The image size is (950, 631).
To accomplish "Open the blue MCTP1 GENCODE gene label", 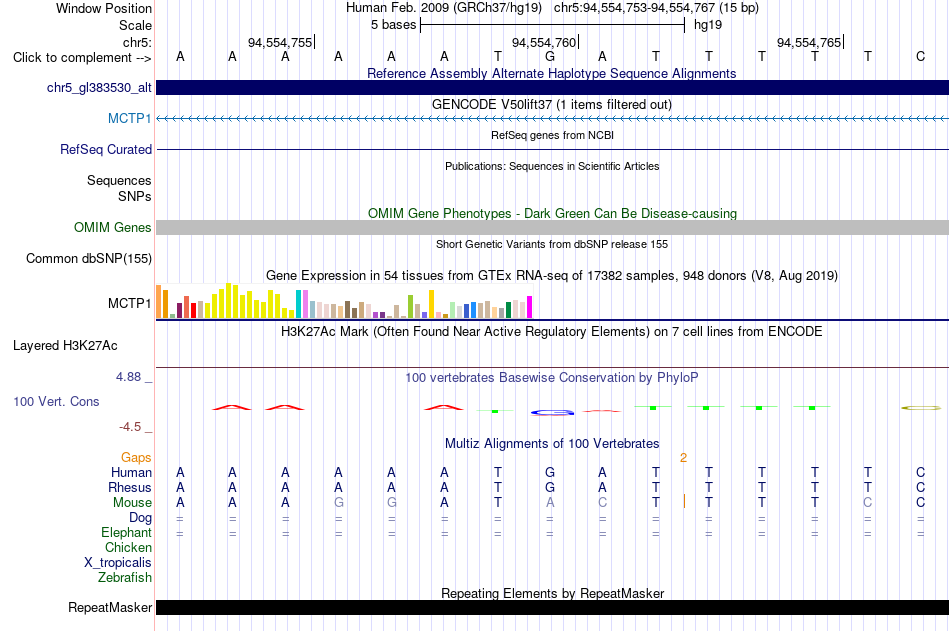I will (x=129, y=118).
